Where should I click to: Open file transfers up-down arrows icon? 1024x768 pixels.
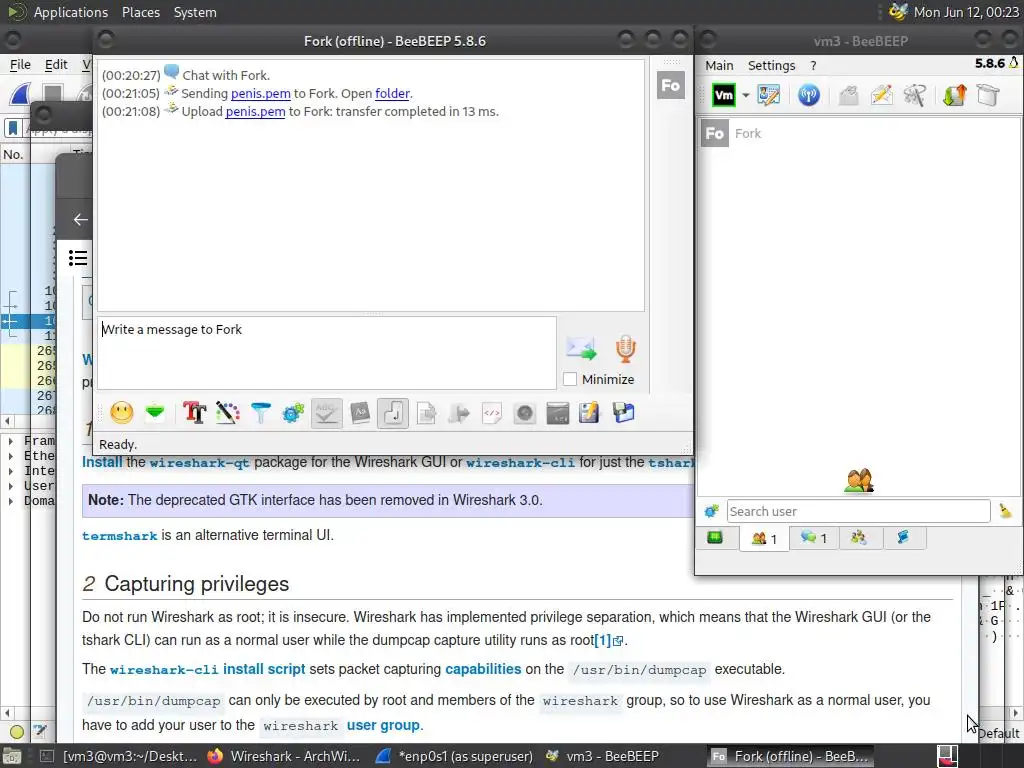(954, 95)
